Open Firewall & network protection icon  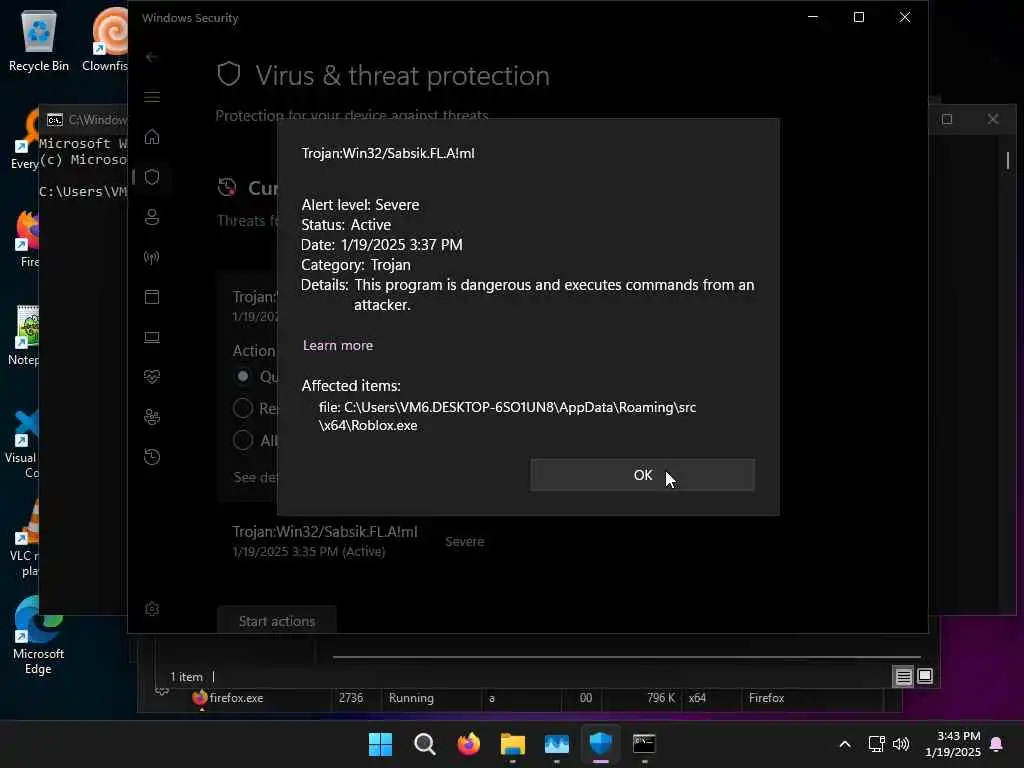click(152, 257)
